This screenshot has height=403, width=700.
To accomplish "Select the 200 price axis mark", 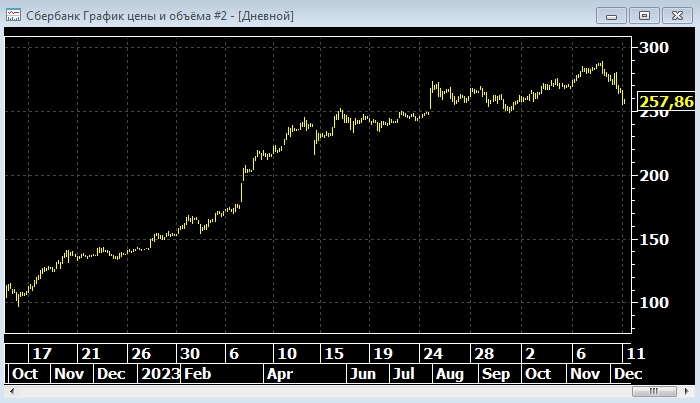I will [x=654, y=175].
